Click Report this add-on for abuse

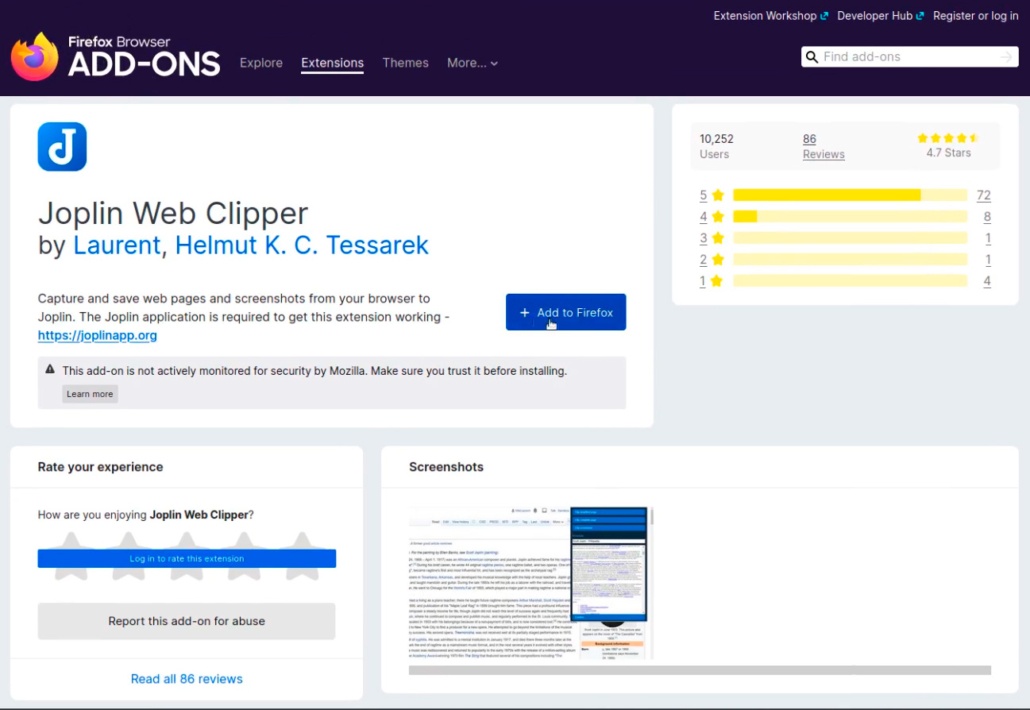click(x=187, y=621)
